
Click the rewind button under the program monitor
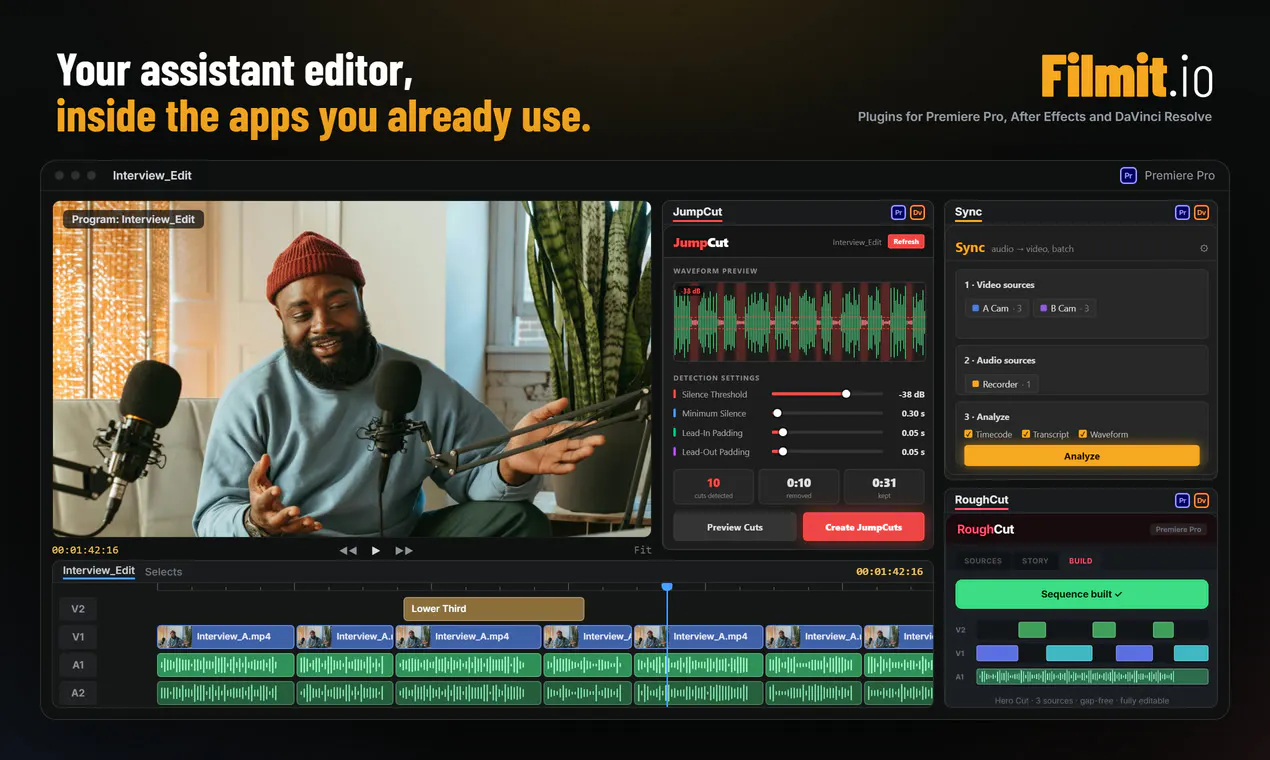coord(348,550)
